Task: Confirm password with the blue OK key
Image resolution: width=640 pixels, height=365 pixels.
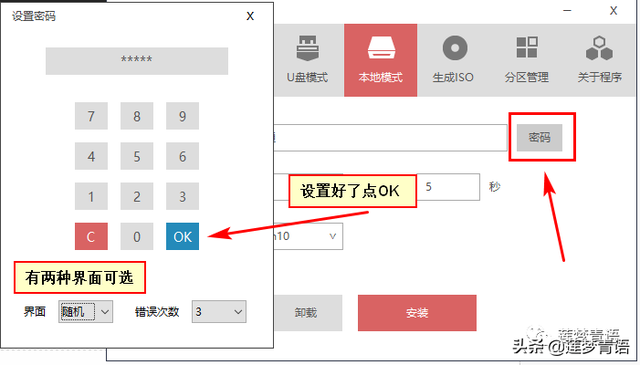Action: 182,236
